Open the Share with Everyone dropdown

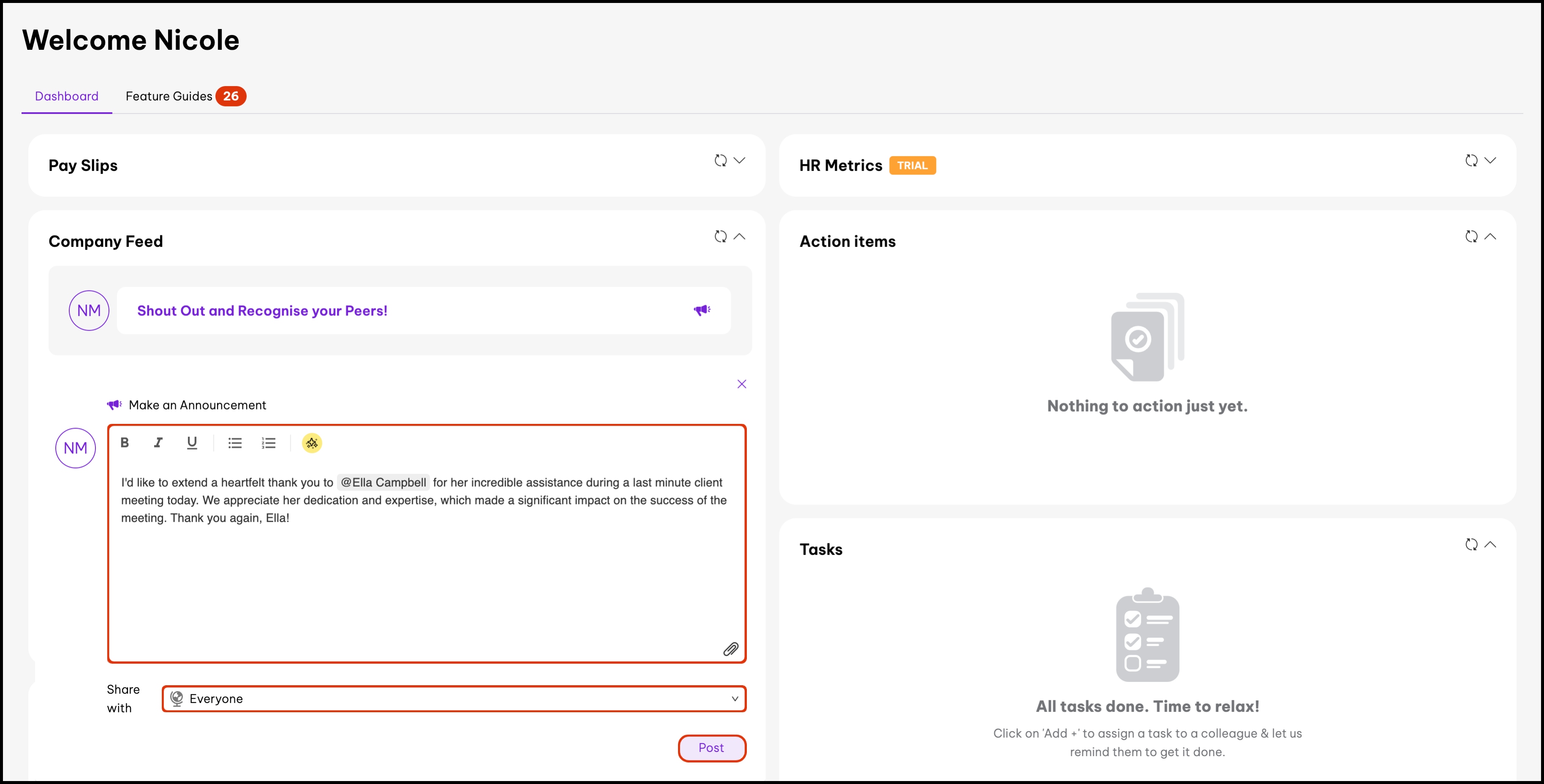tap(454, 699)
